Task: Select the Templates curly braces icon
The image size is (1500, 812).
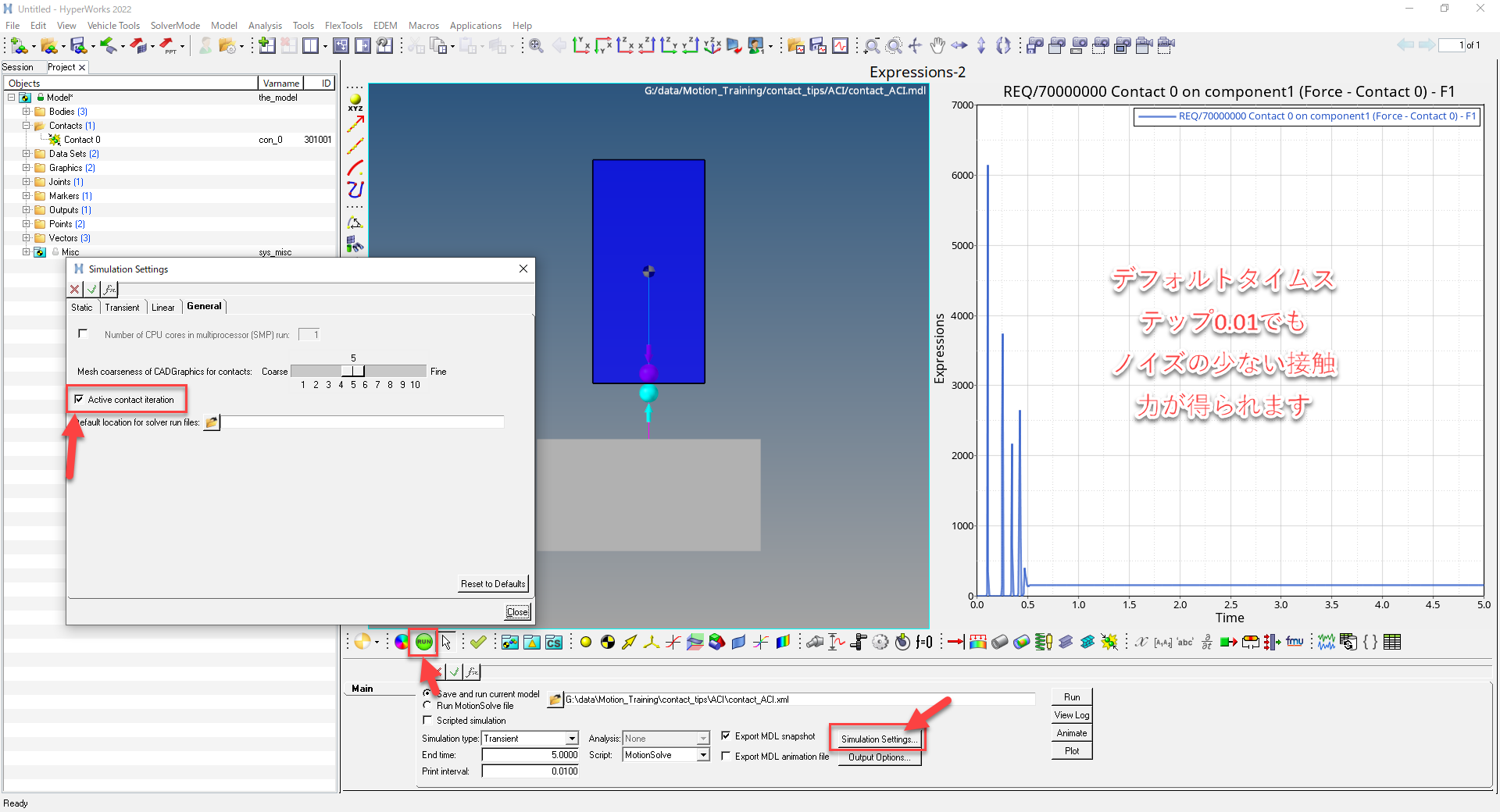Action: pyautogui.click(x=1370, y=642)
